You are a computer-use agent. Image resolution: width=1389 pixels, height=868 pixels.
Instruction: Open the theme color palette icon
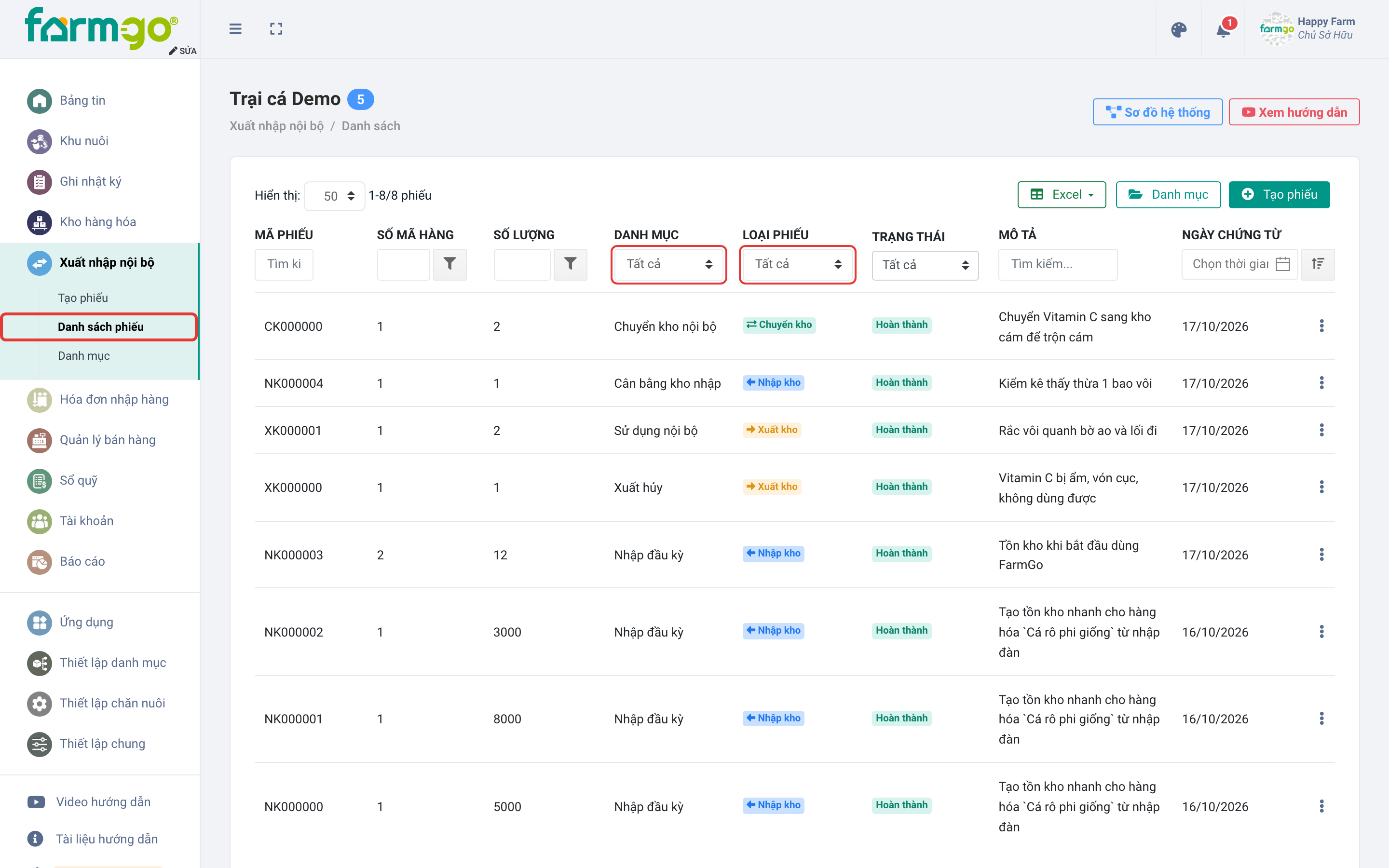[x=1178, y=30]
